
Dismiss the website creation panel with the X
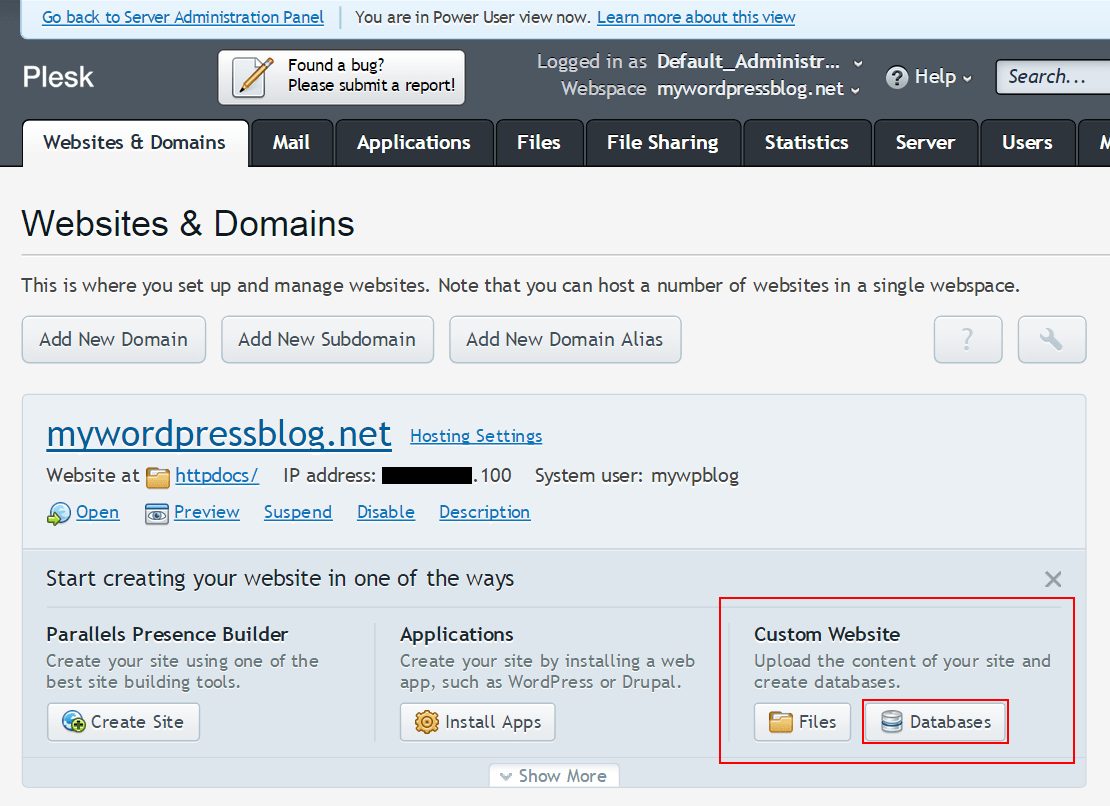[x=1053, y=579]
